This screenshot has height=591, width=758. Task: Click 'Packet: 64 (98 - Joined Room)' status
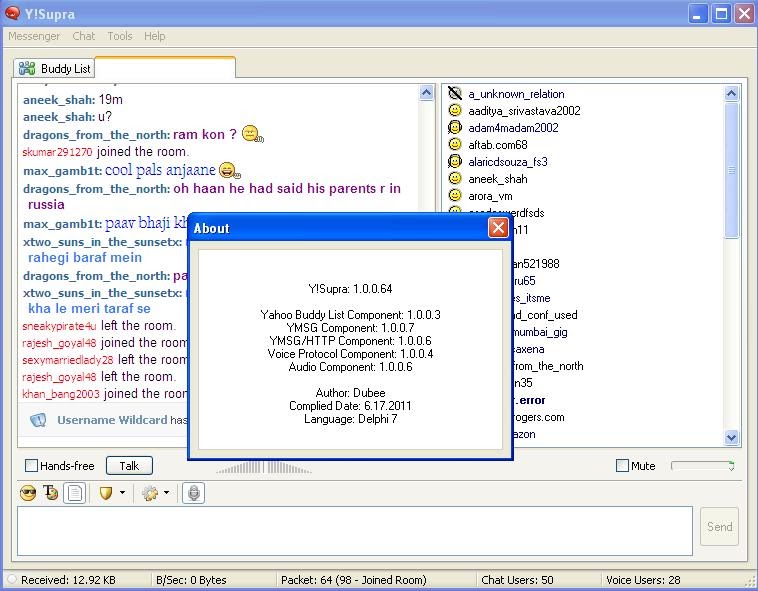point(354,580)
